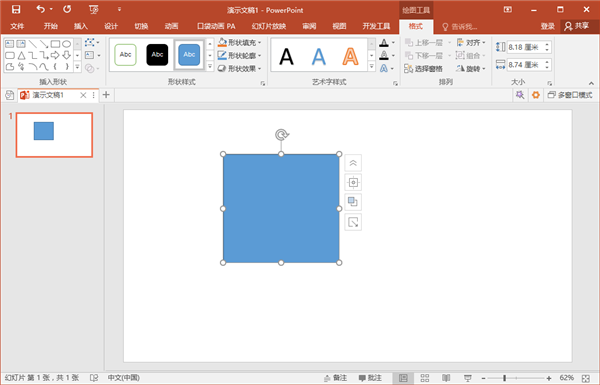Apply the blue Abc shape style

(x=189, y=55)
